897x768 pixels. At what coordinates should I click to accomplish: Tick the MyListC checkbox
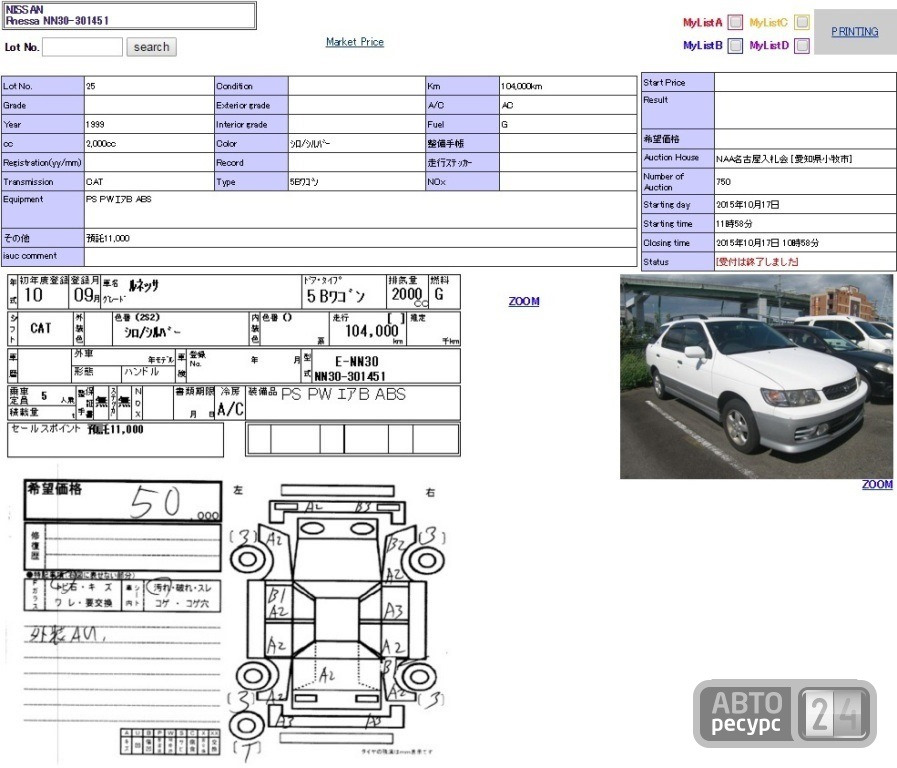coord(803,22)
